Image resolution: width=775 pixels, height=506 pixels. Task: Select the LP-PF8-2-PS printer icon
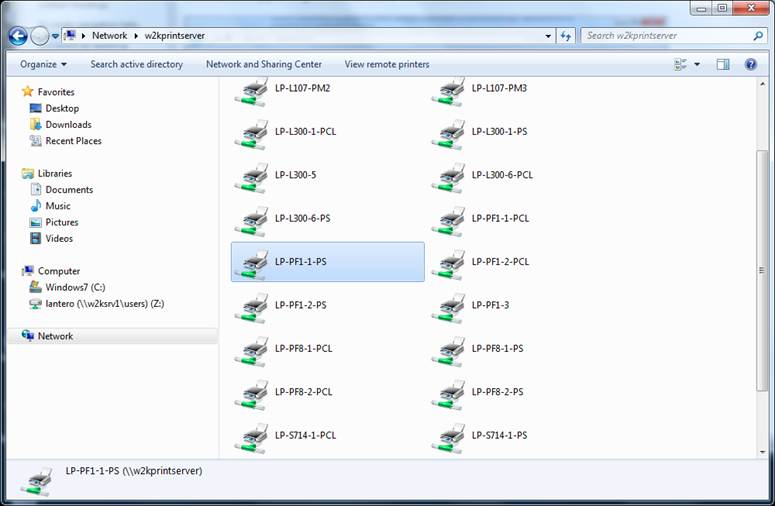pyautogui.click(x=447, y=395)
